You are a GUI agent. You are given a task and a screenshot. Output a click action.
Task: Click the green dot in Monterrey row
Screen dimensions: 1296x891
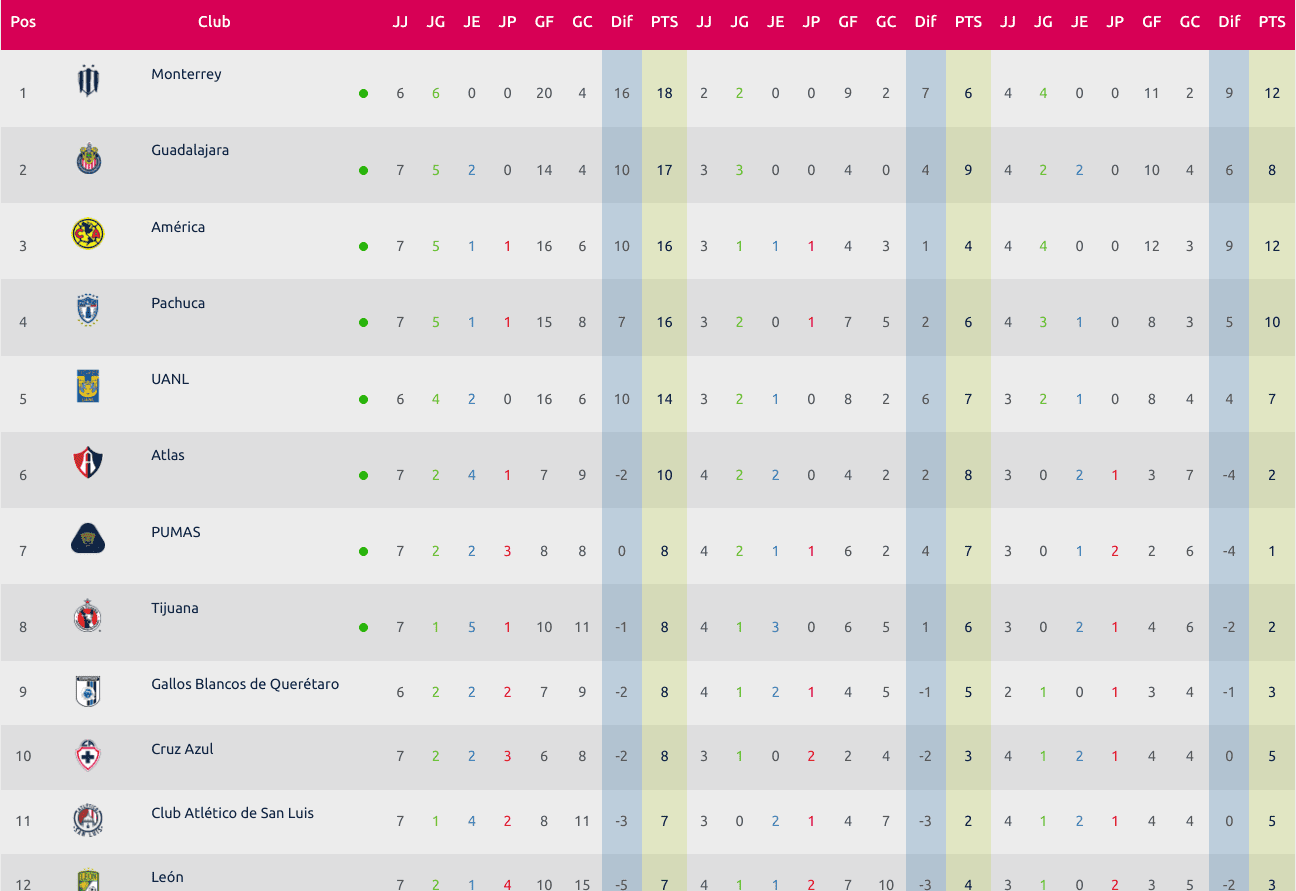pyautogui.click(x=363, y=94)
